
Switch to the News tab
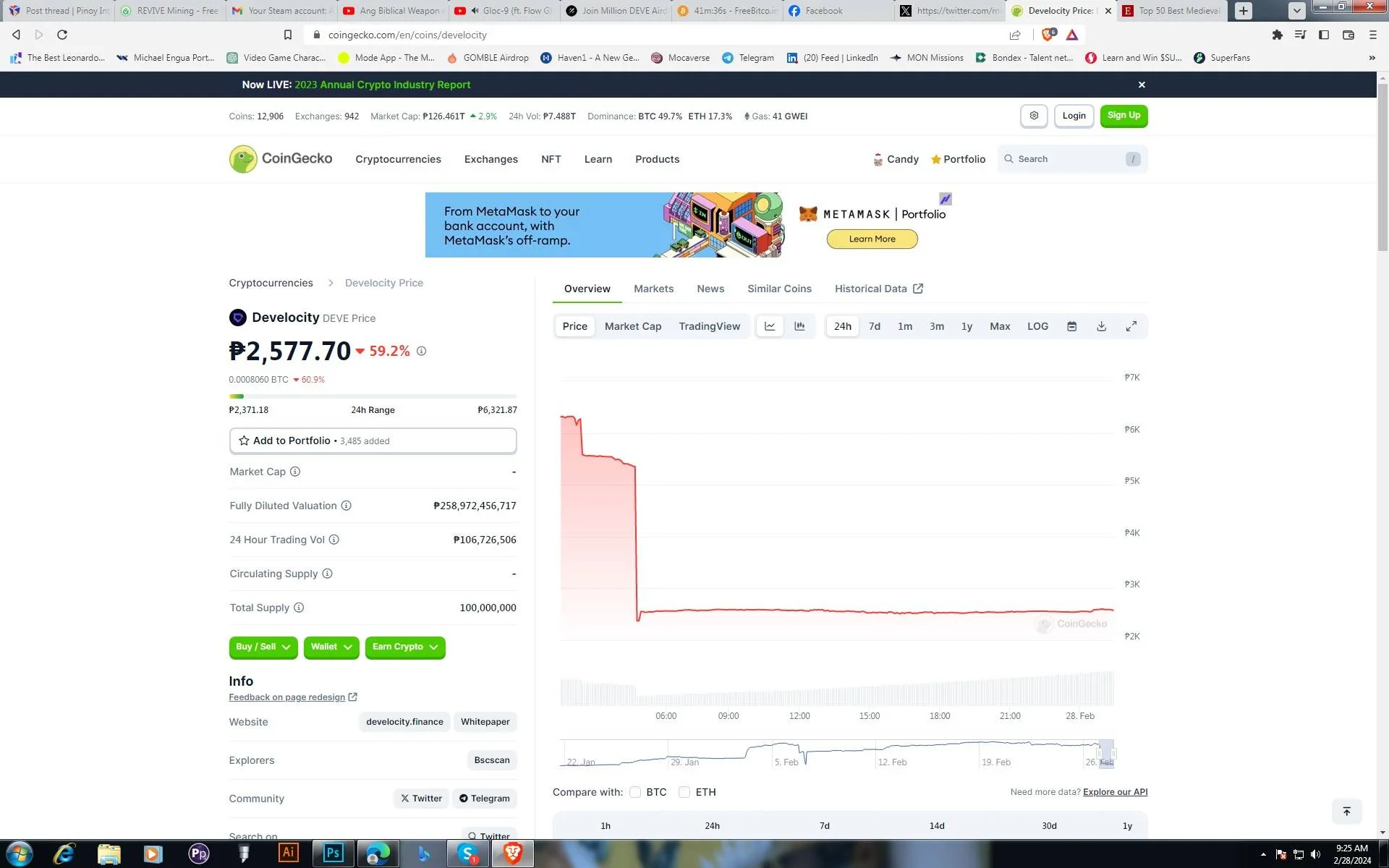[x=710, y=289]
